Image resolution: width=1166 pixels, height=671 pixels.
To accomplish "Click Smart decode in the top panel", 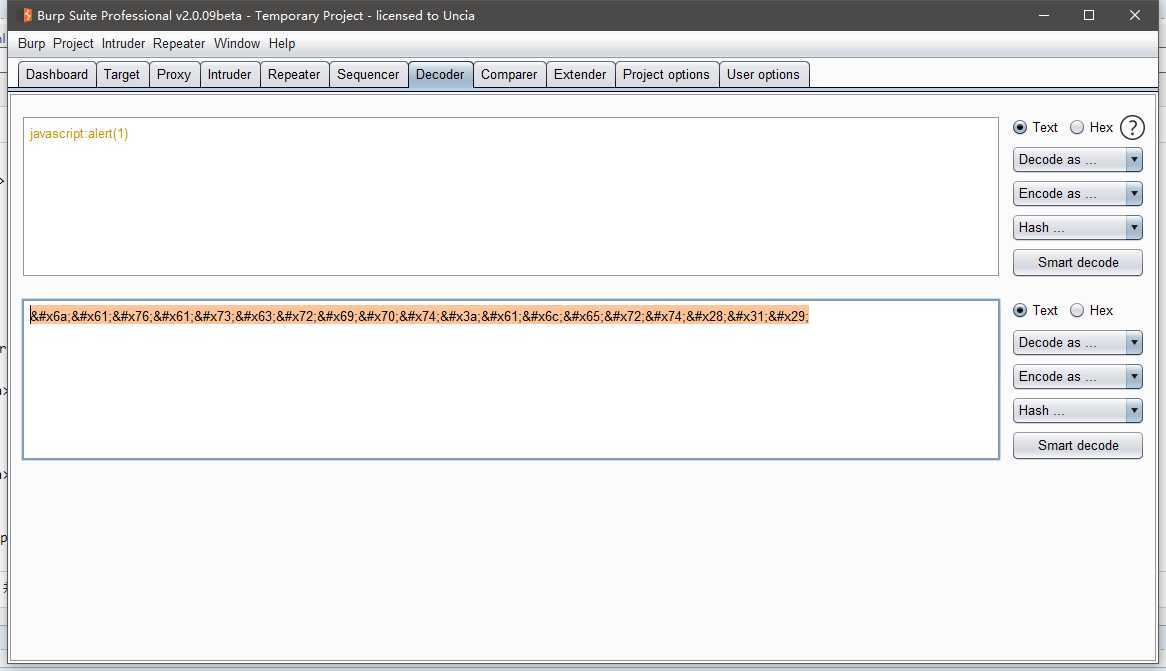I will (1078, 263).
